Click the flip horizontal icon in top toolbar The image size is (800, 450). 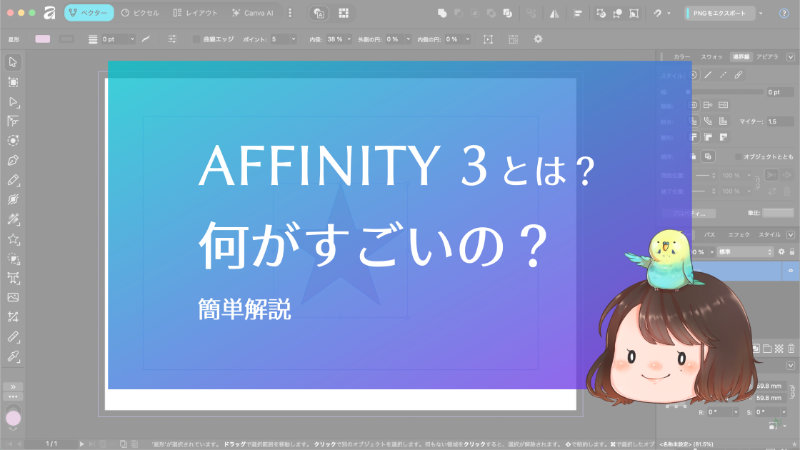coord(554,14)
